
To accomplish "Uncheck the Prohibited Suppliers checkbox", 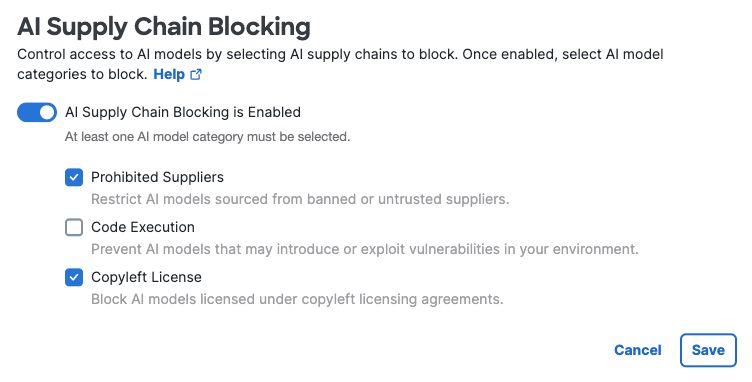I will click(74, 177).
